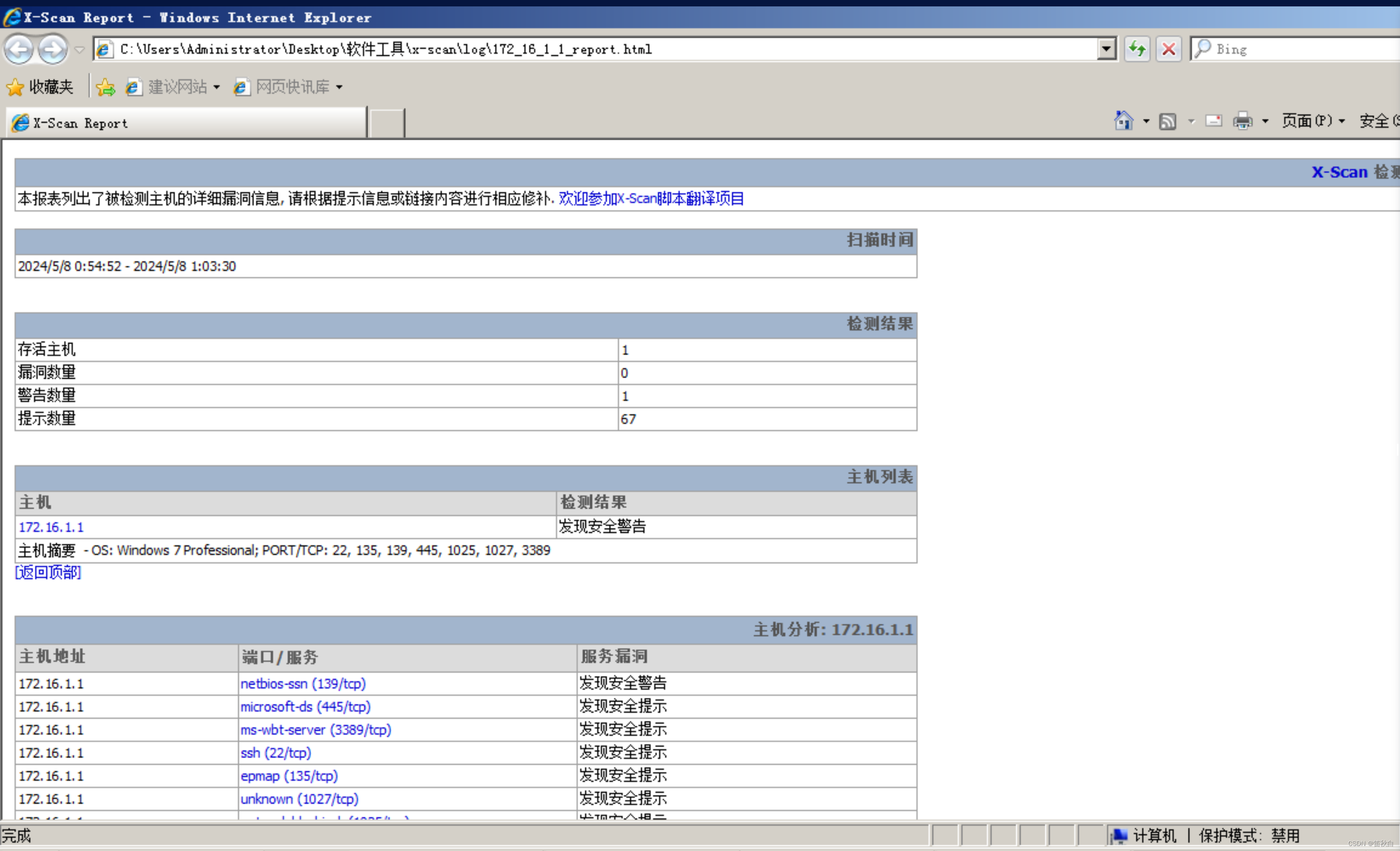Click the 计算机 security zone icon in status bar
This screenshot has height=851, width=1400.
click(x=1119, y=835)
